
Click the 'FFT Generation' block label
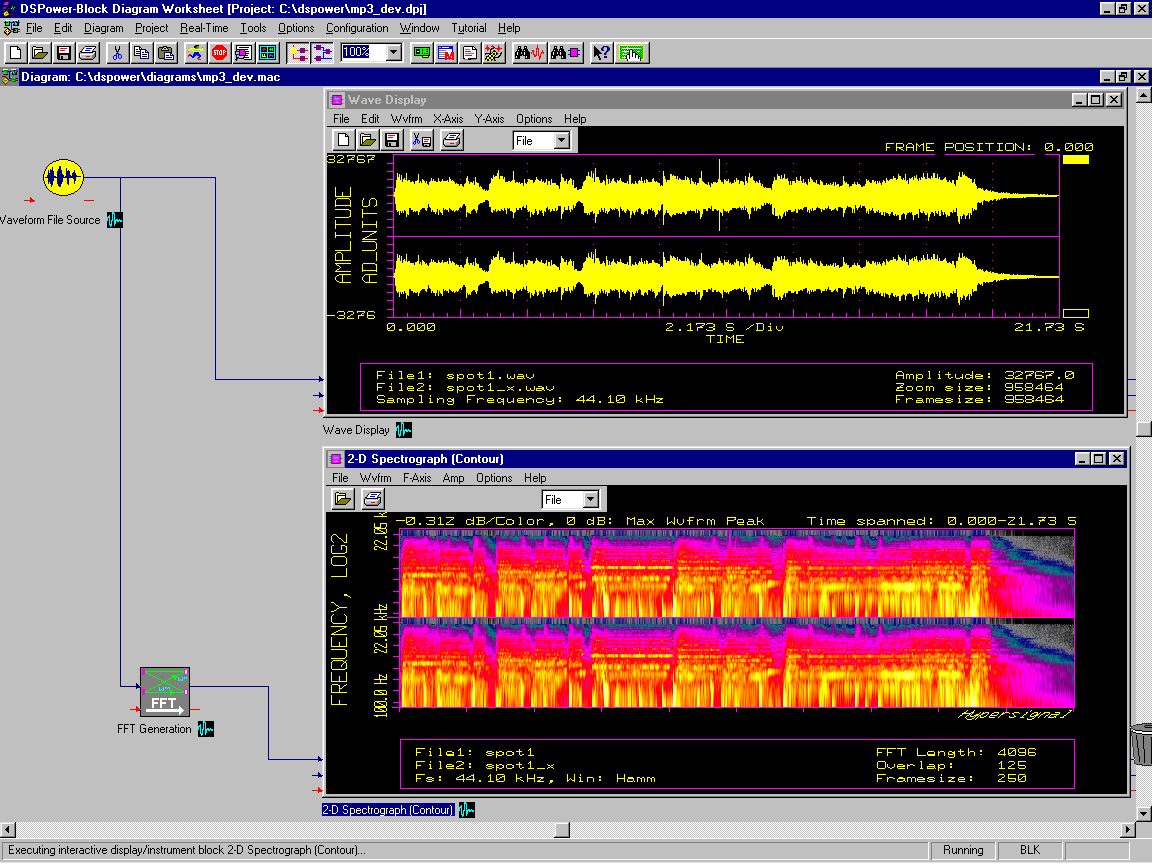pos(154,729)
